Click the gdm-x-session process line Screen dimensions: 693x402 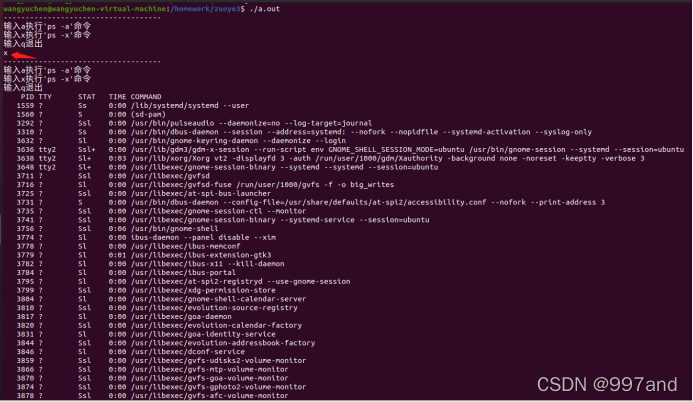[x=350, y=150]
